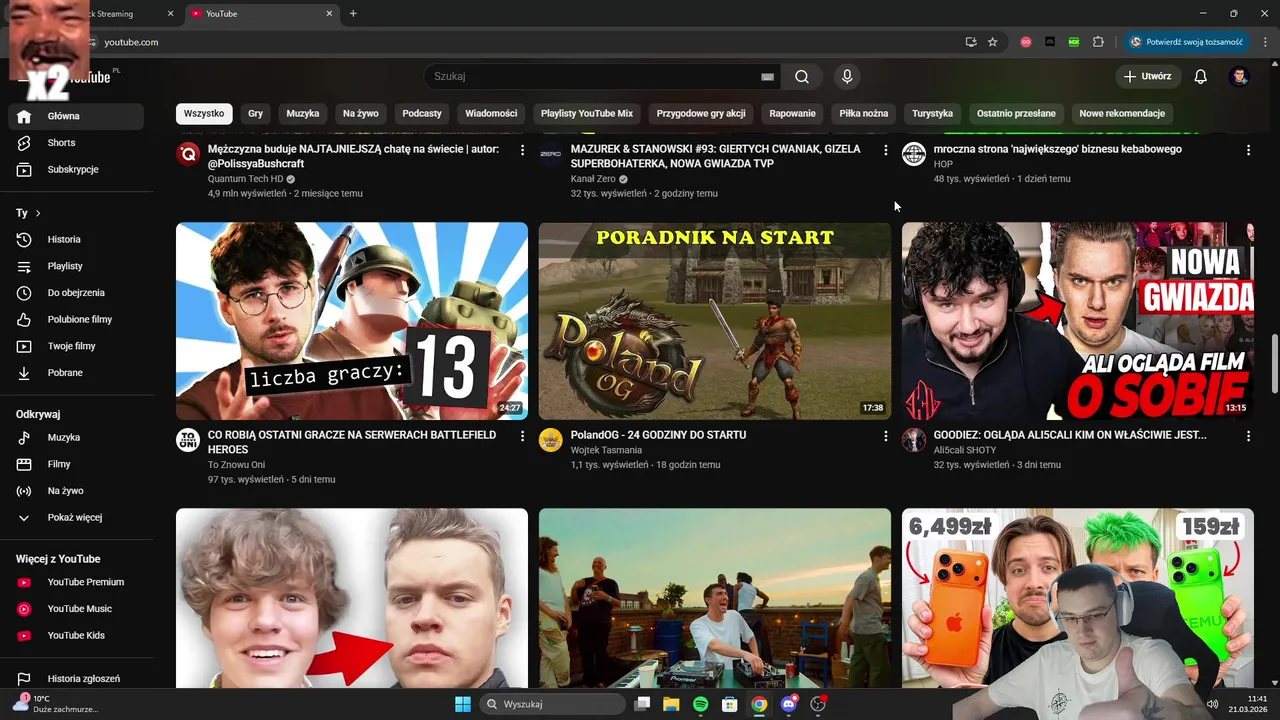Image resolution: width=1280 pixels, height=720 pixels.
Task: Click the YouTube search magnifier button
Action: 802,77
